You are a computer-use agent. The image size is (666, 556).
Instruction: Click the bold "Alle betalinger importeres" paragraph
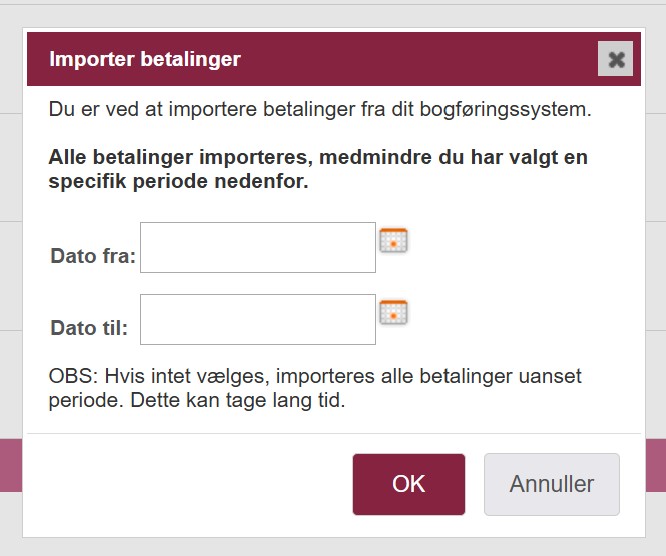pyautogui.click(x=318, y=170)
